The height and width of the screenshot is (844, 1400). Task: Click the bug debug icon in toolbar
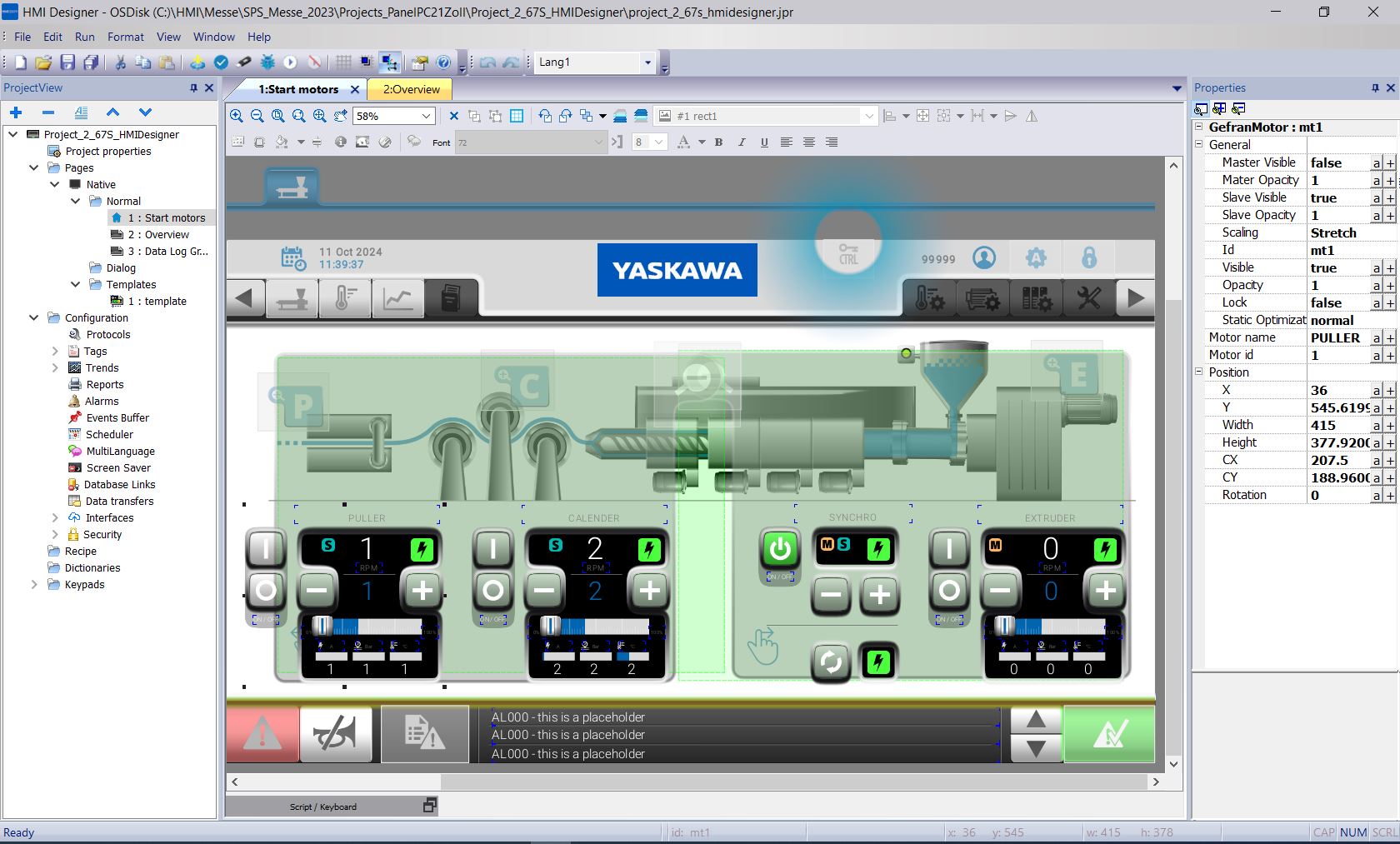267,62
